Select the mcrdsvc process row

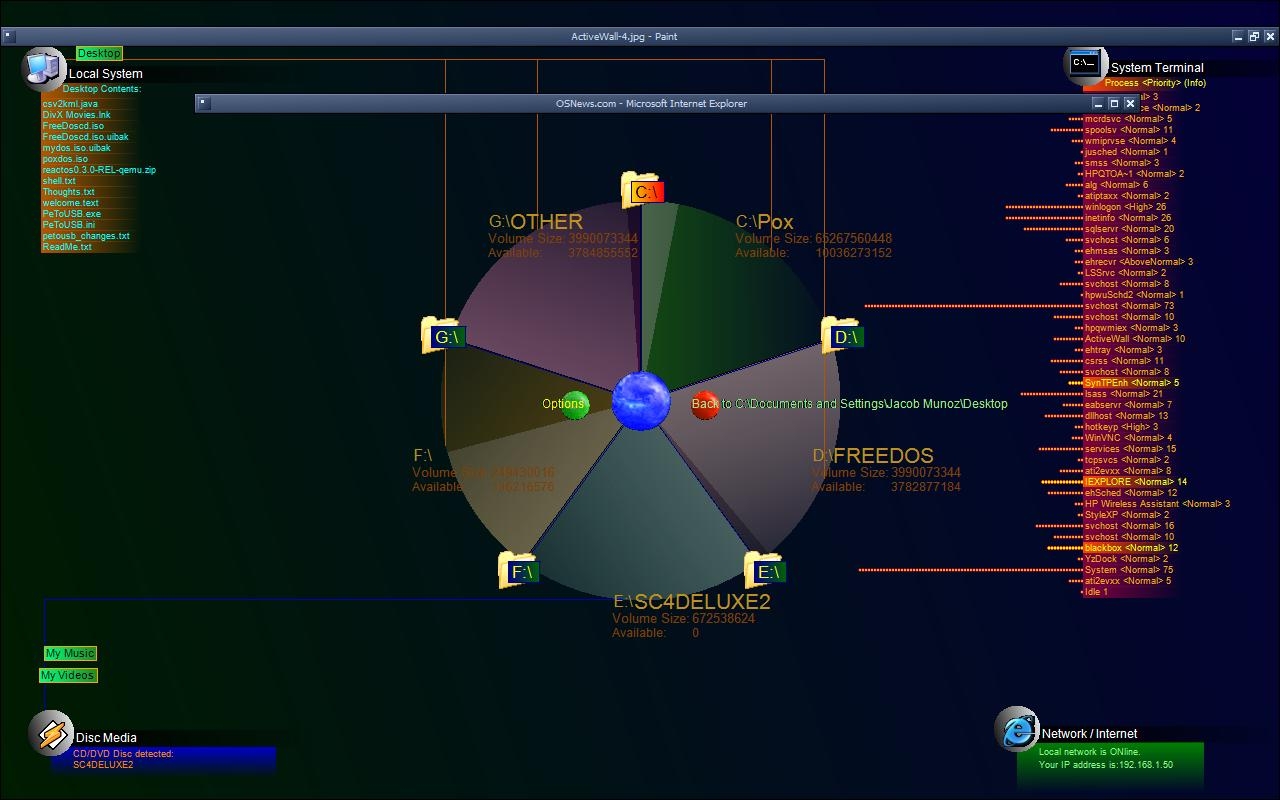pos(1128,119)
